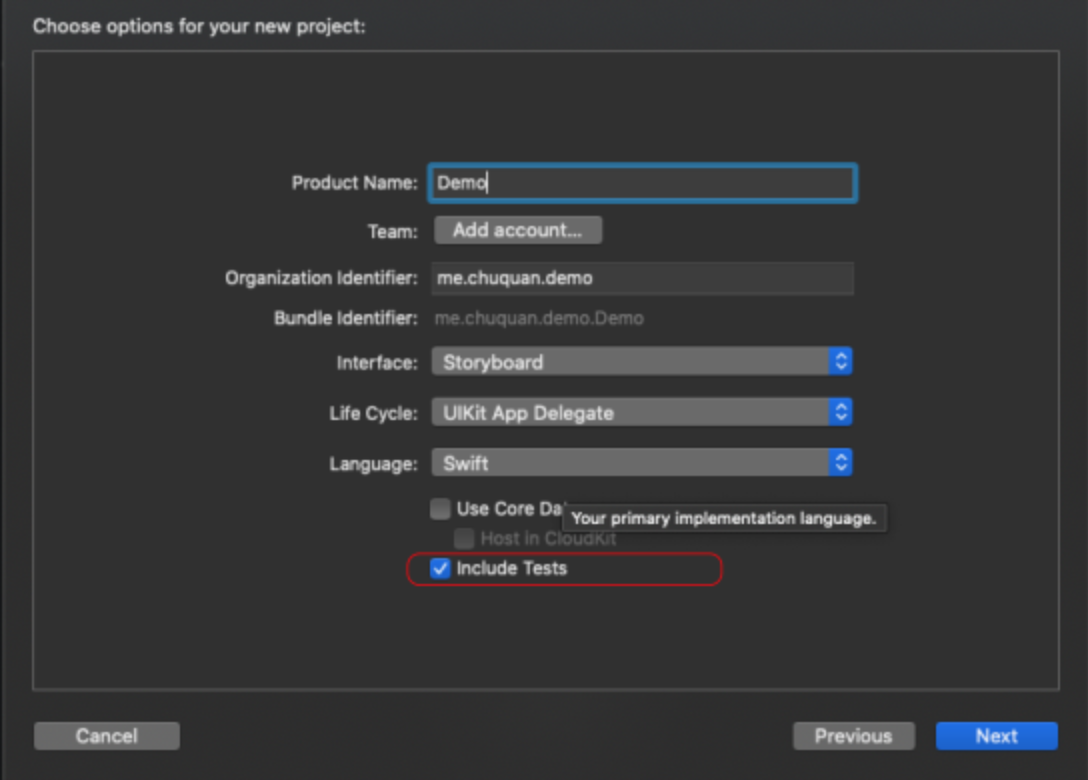Click the Organization Identifier text field
The image size is (1088, 780).
(642, 278)
